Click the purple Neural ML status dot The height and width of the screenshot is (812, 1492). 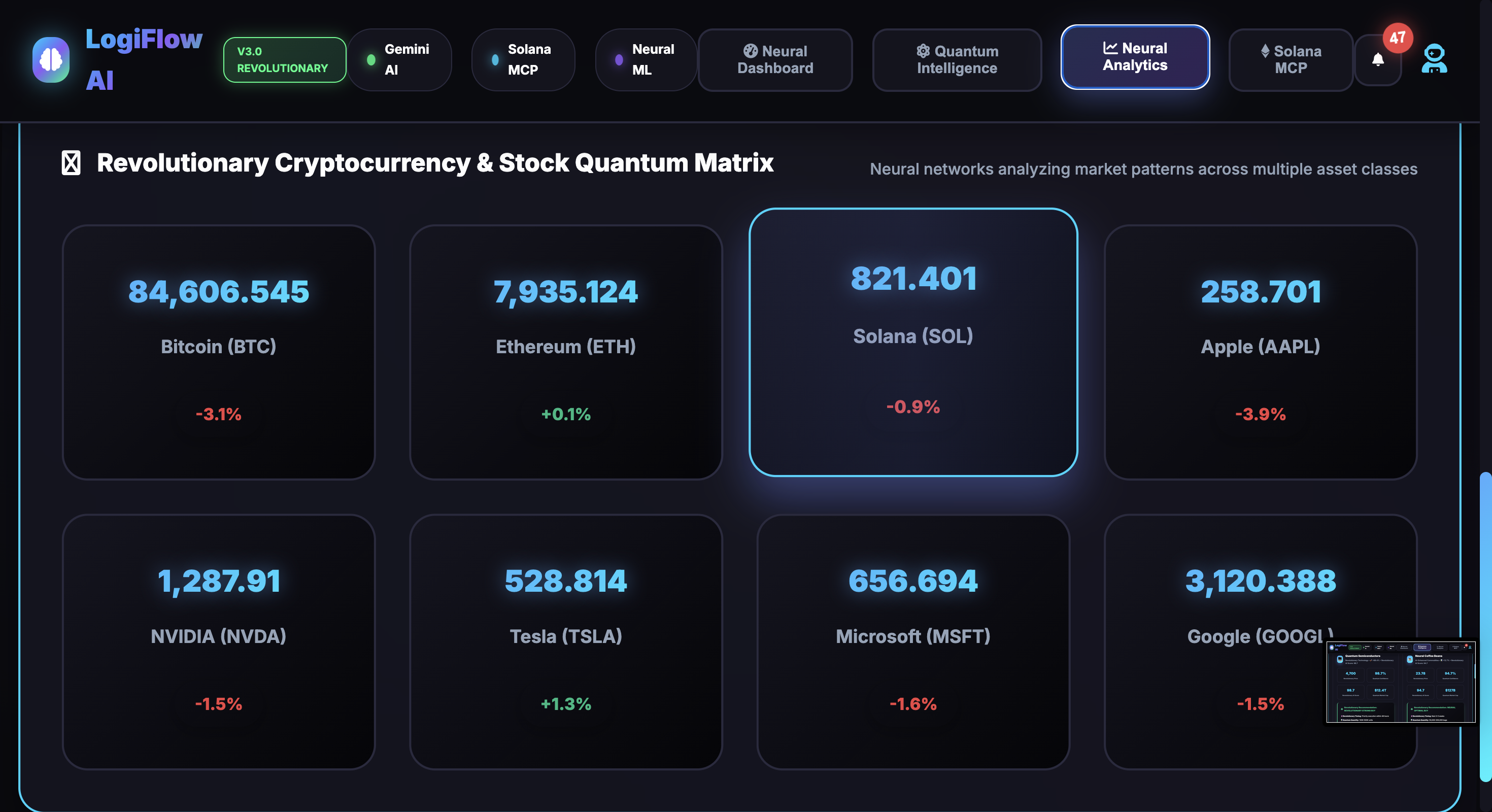(x=619, y=60)
